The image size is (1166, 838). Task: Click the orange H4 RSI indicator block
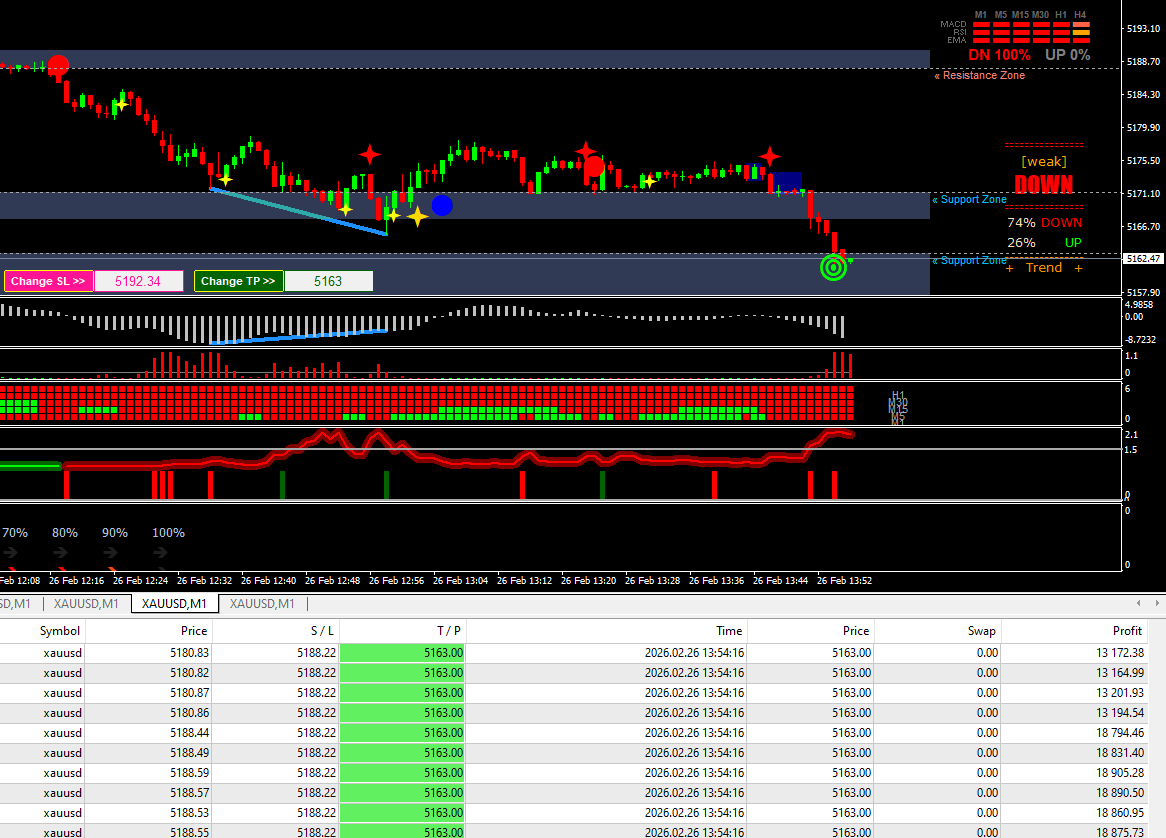coord(1081,33)
